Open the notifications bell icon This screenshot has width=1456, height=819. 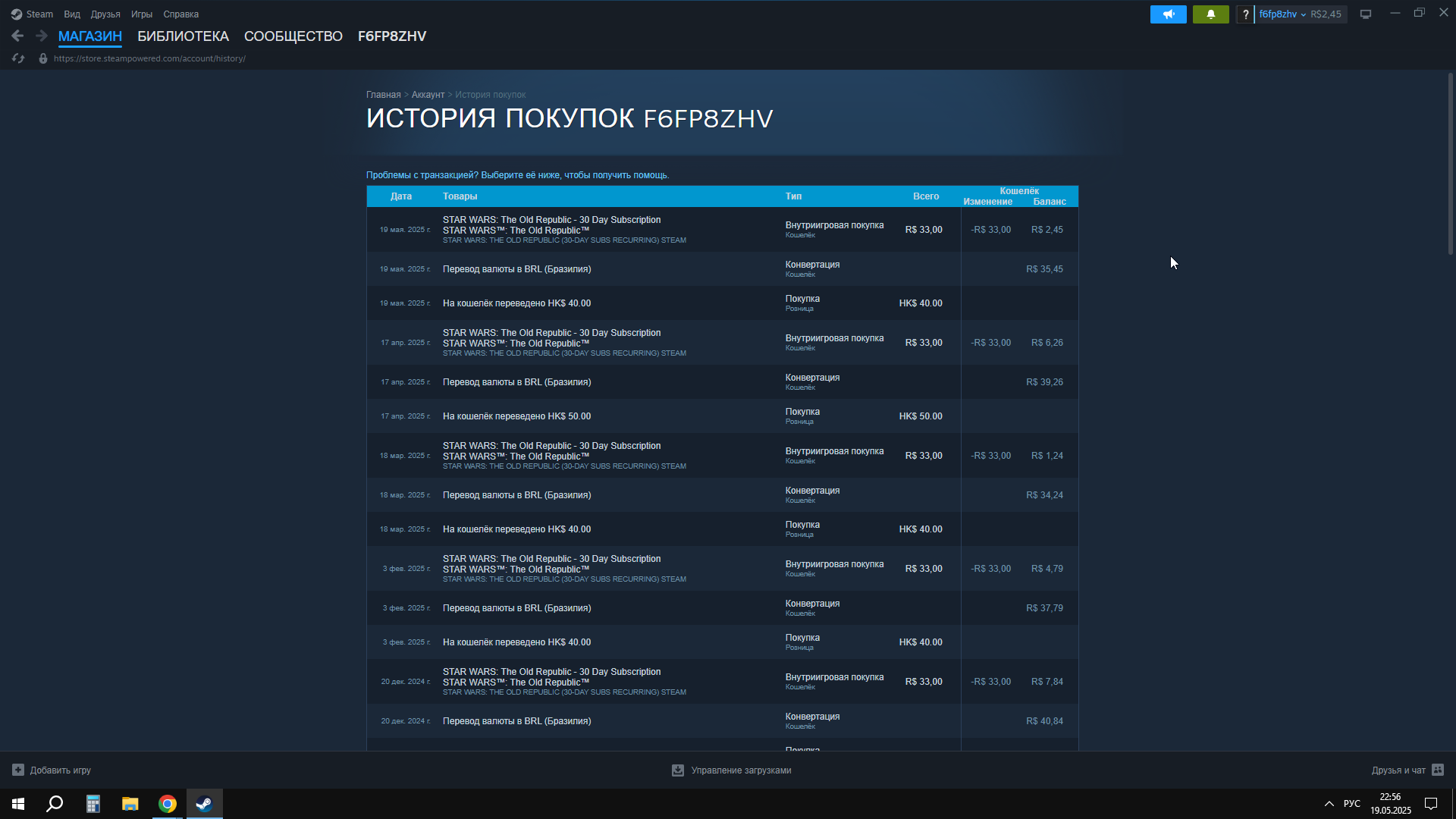click(x=1210, y=14)
